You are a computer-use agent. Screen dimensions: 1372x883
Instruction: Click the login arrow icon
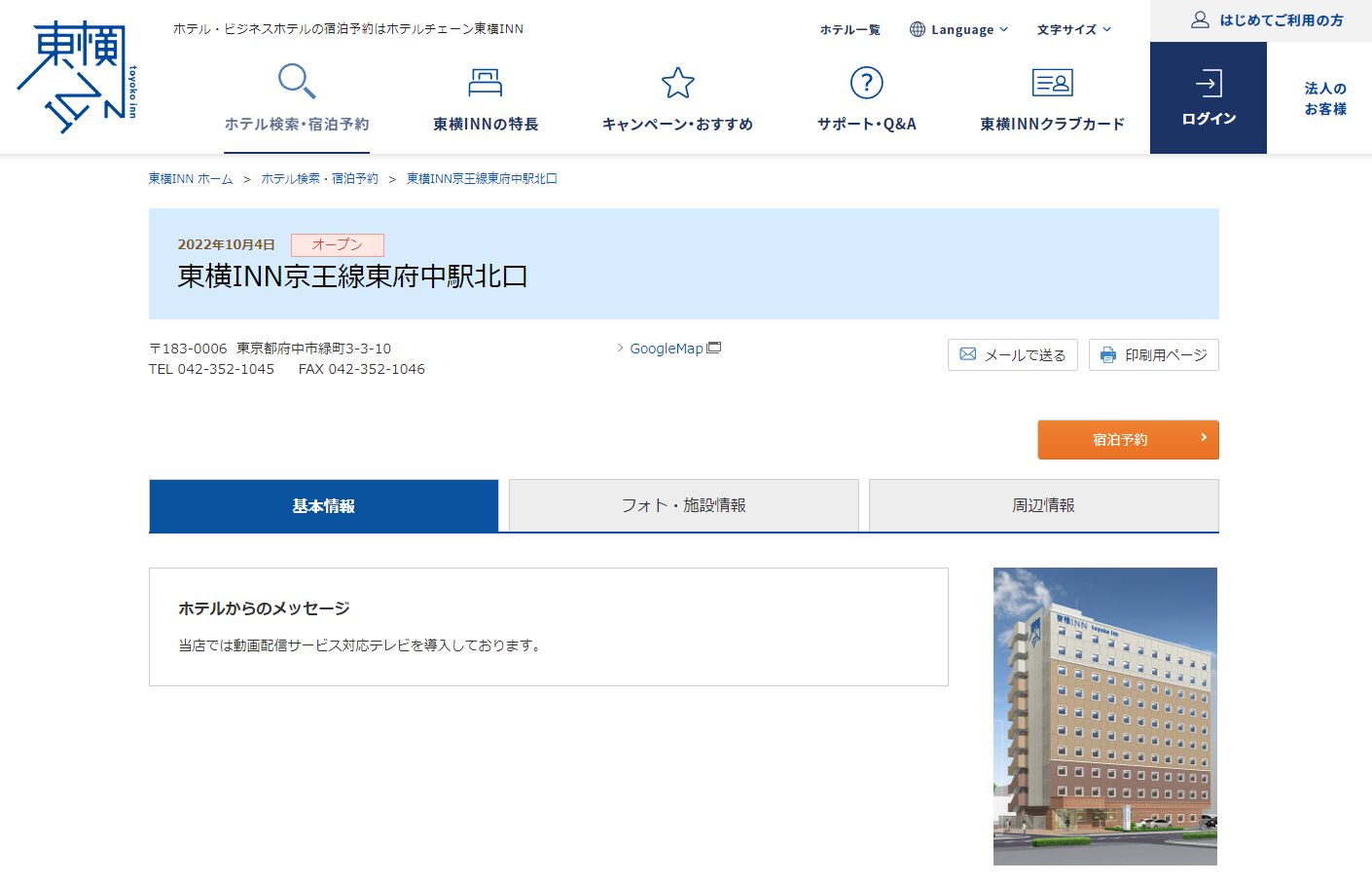coord(1209,84)
